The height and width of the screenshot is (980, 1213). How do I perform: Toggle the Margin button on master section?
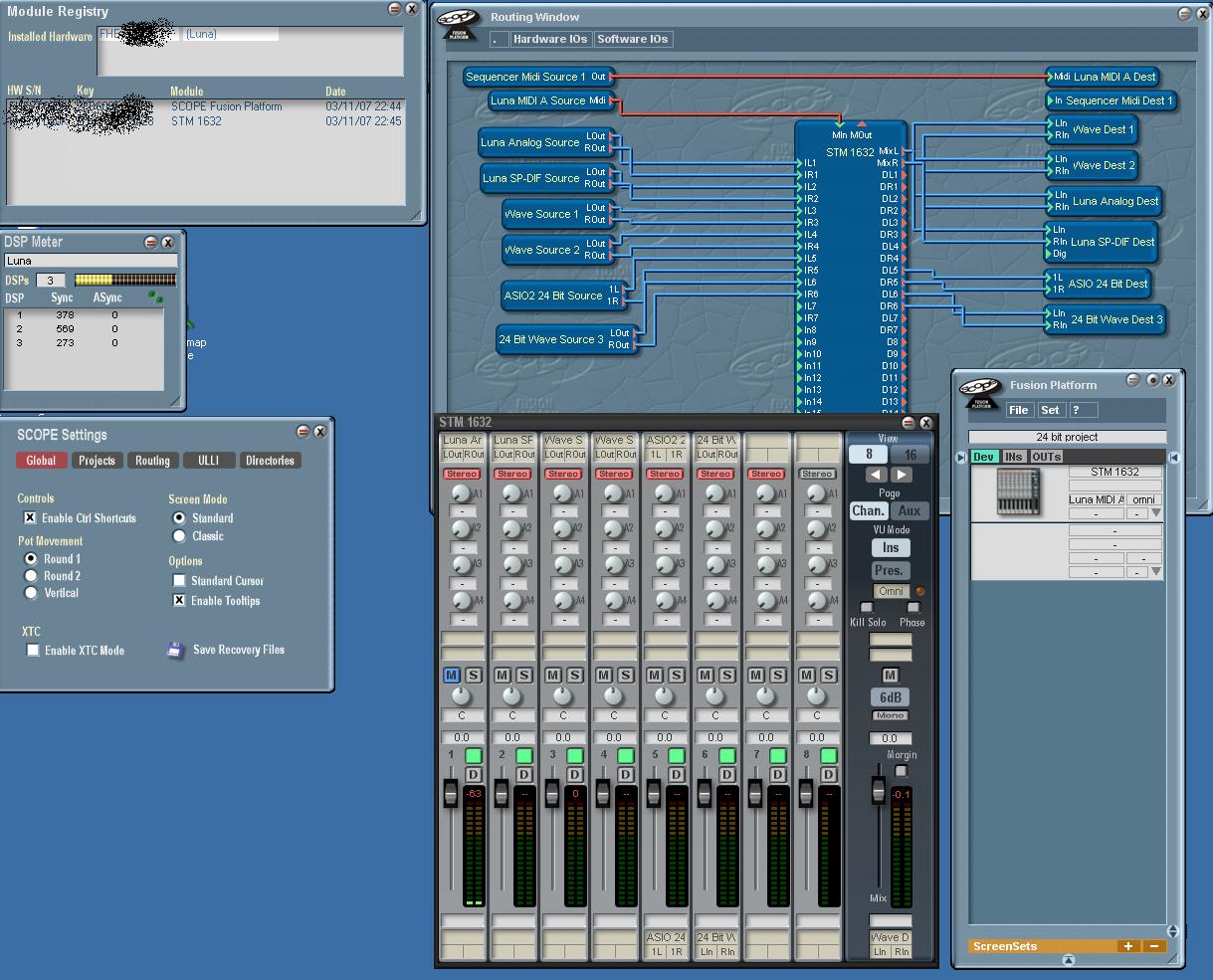902,771
